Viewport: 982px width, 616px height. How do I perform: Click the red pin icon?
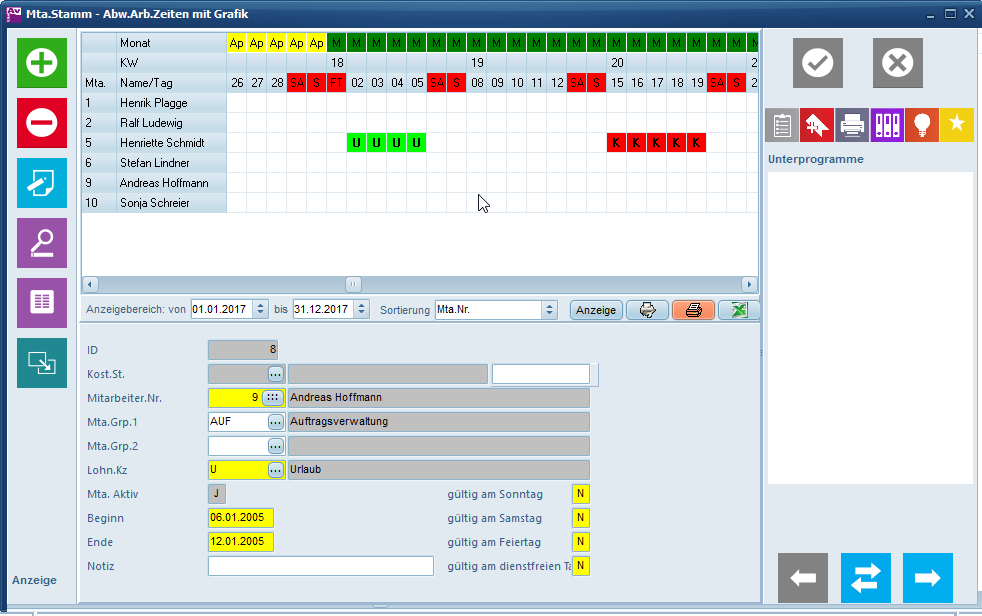point(817,125)
